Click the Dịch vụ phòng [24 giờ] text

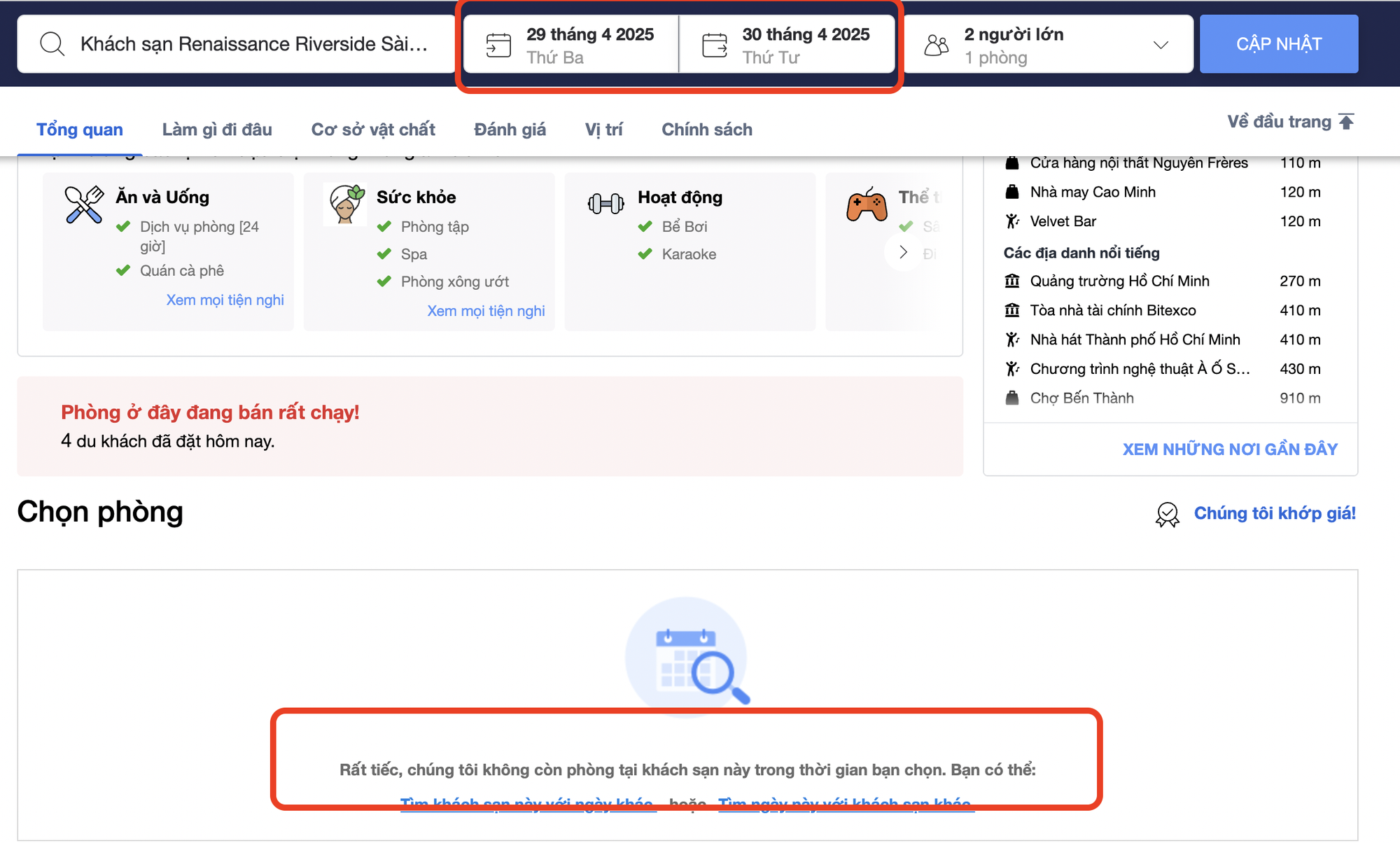(x=199, y=236)
